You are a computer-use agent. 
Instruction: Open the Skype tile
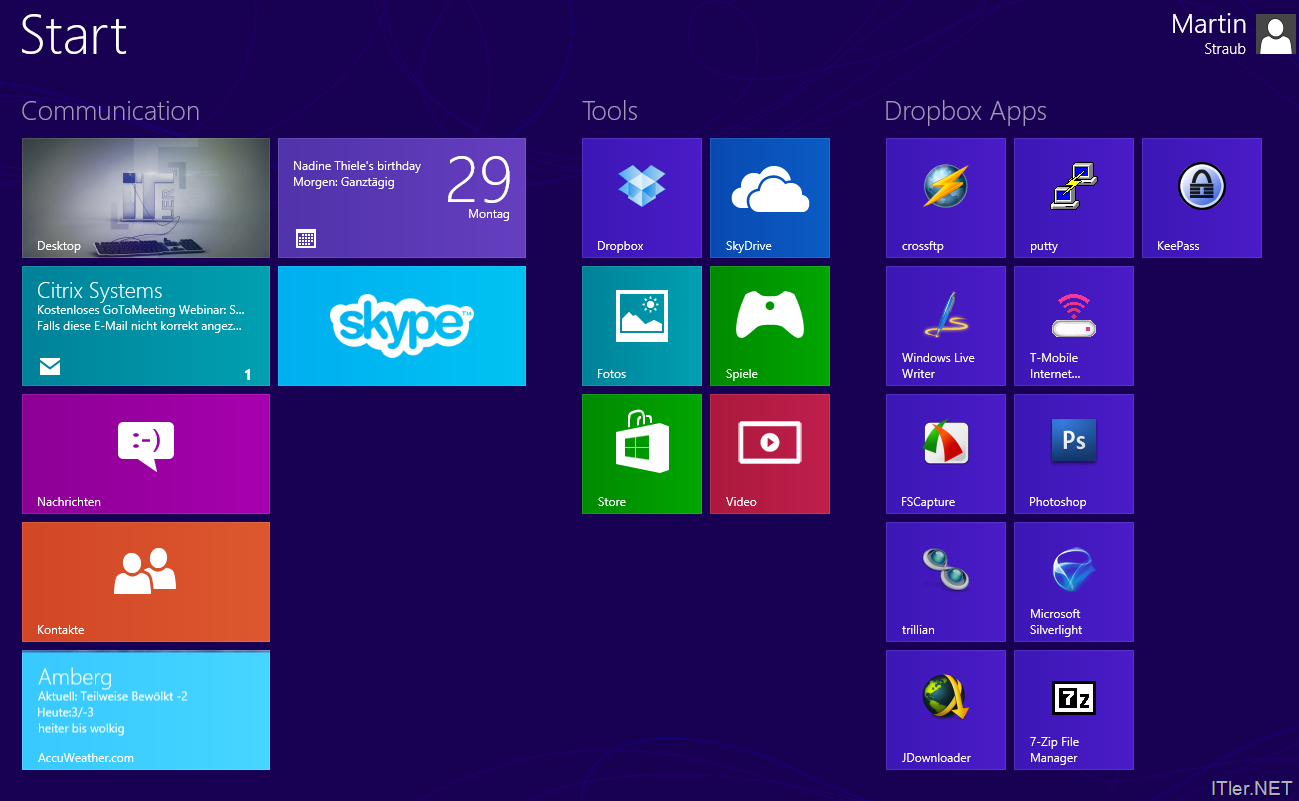(401, 326)
